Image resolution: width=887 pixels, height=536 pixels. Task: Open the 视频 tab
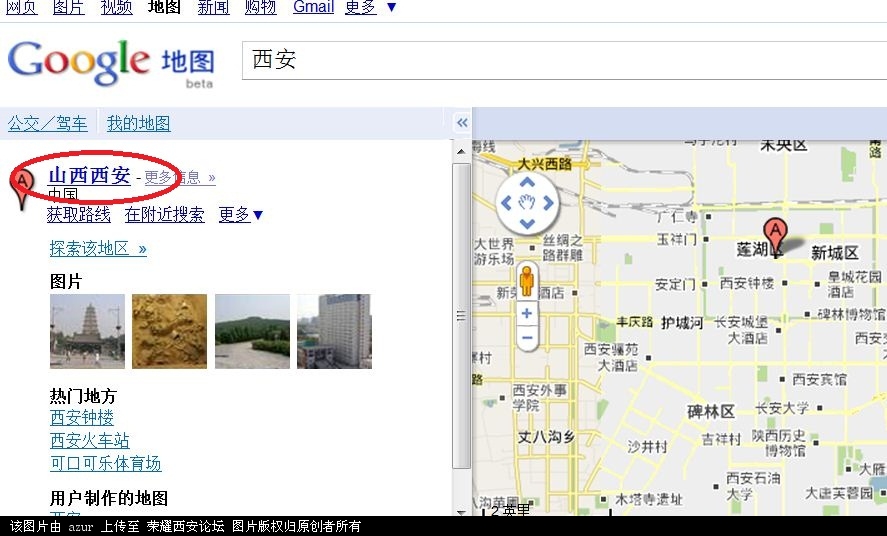click(116, 7)
